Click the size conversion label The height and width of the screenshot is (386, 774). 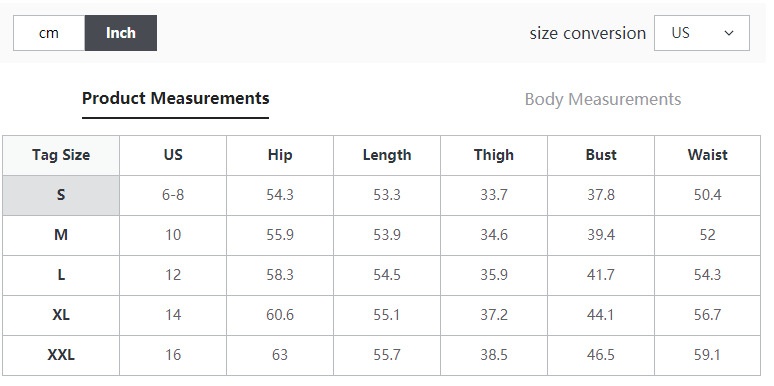[587, 33]
